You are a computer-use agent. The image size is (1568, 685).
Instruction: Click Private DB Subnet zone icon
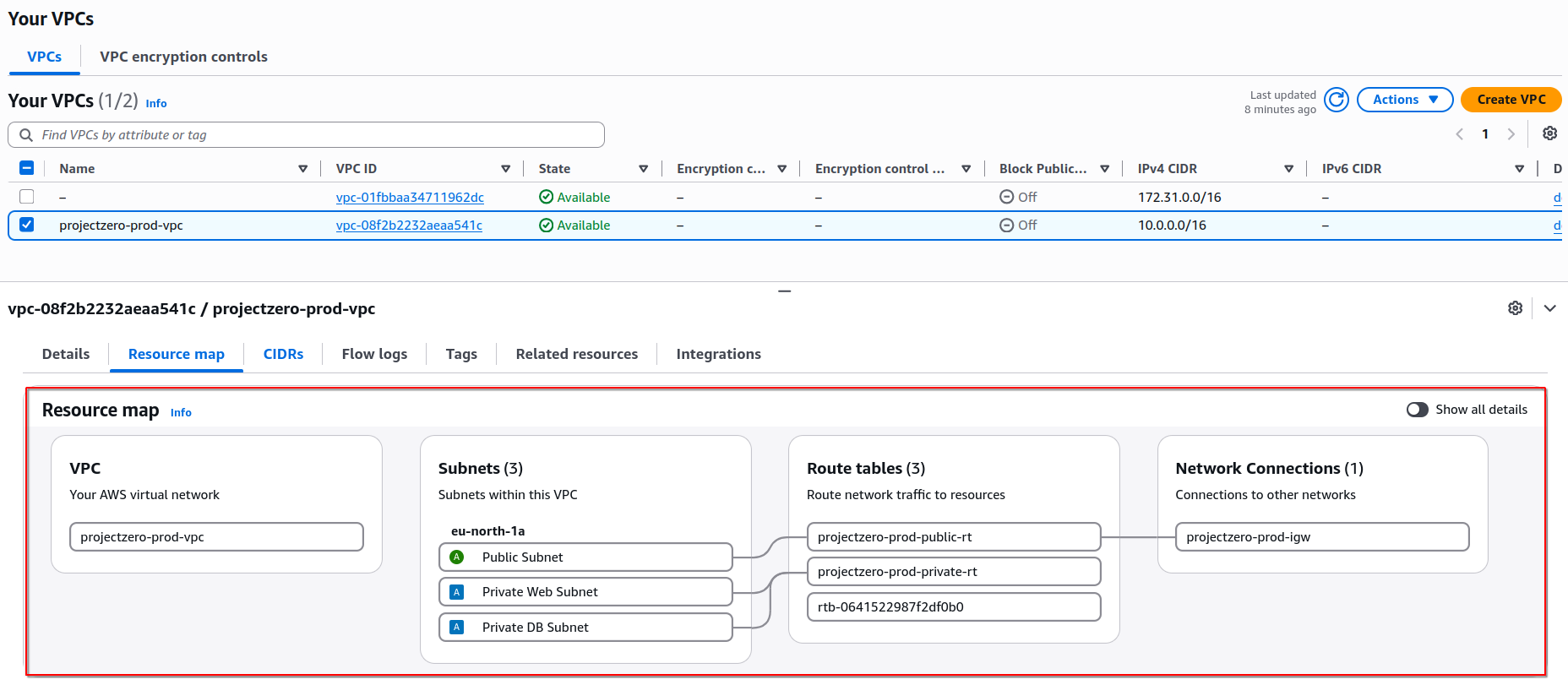[x=457, y=628]
